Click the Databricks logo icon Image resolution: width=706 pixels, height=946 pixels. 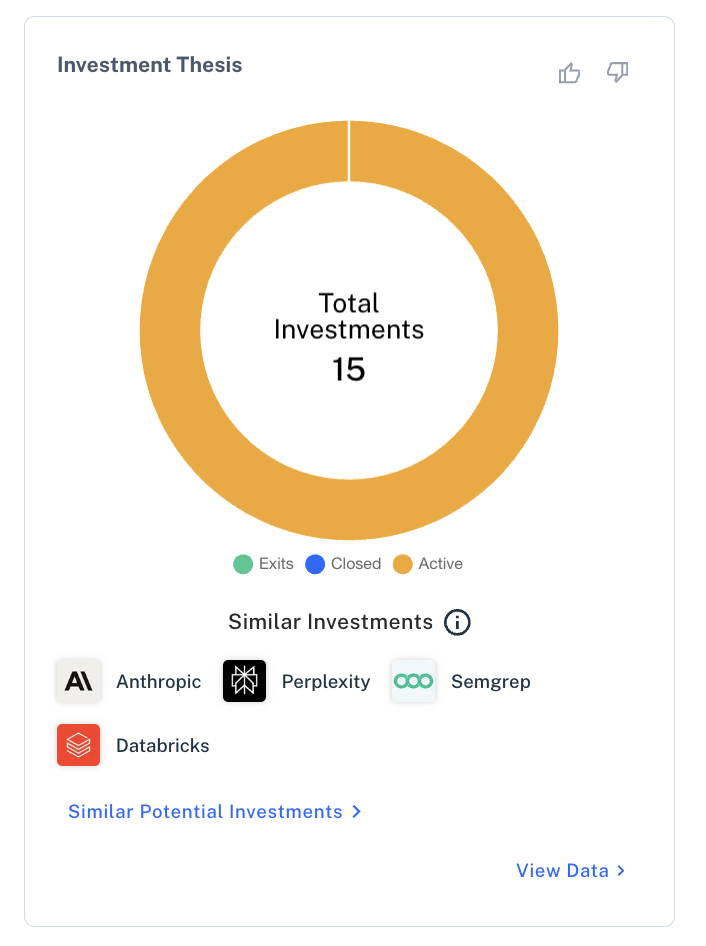78,745
